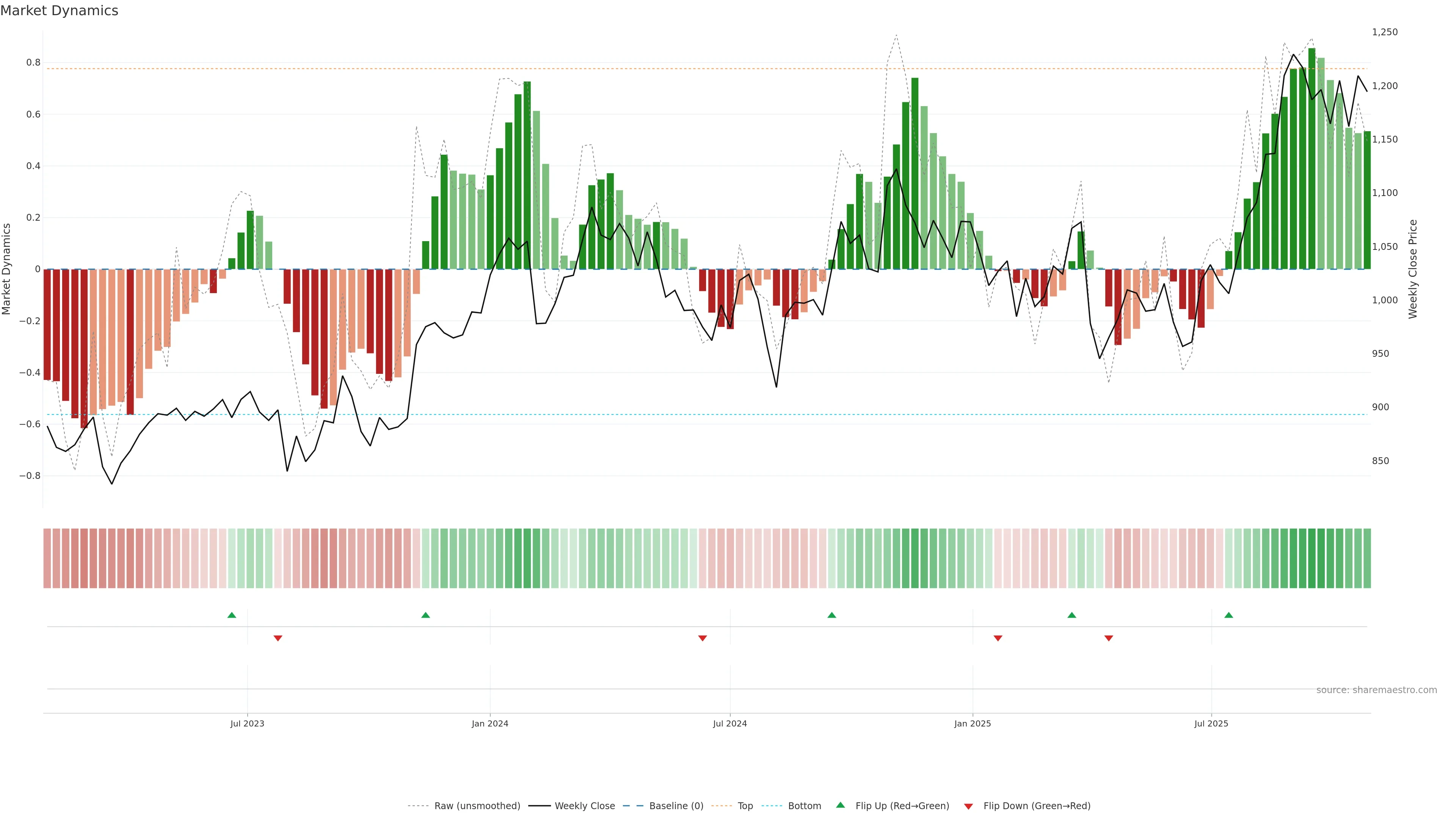Click the Jan 2024 x-axis label
Image resolution: width=1456 pixels, height=819 pixels.
coord(490,723)
